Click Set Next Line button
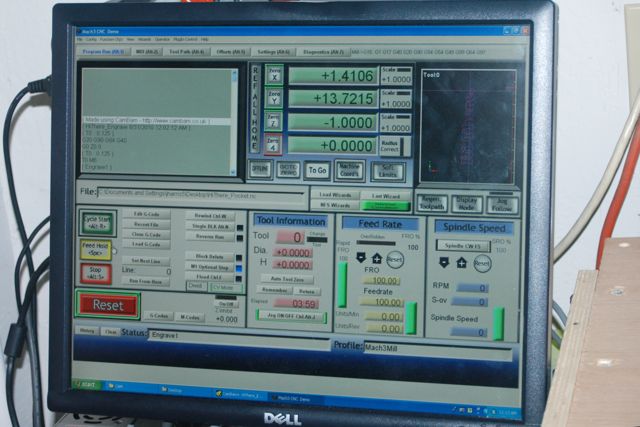The width and height of the screenshot is (640, 427). pos(146,260)
